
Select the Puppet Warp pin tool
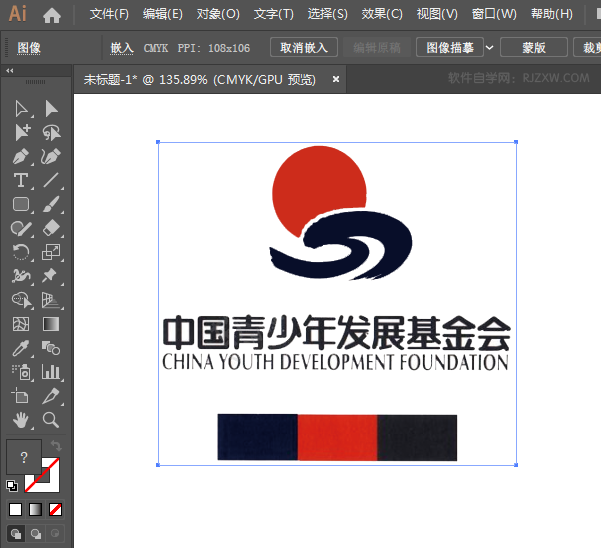pyautogui.click(x=50, y=276)
